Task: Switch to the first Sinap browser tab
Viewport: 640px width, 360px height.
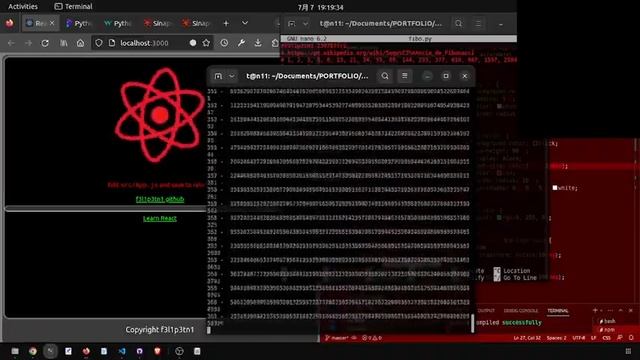Action: (157, 24)
